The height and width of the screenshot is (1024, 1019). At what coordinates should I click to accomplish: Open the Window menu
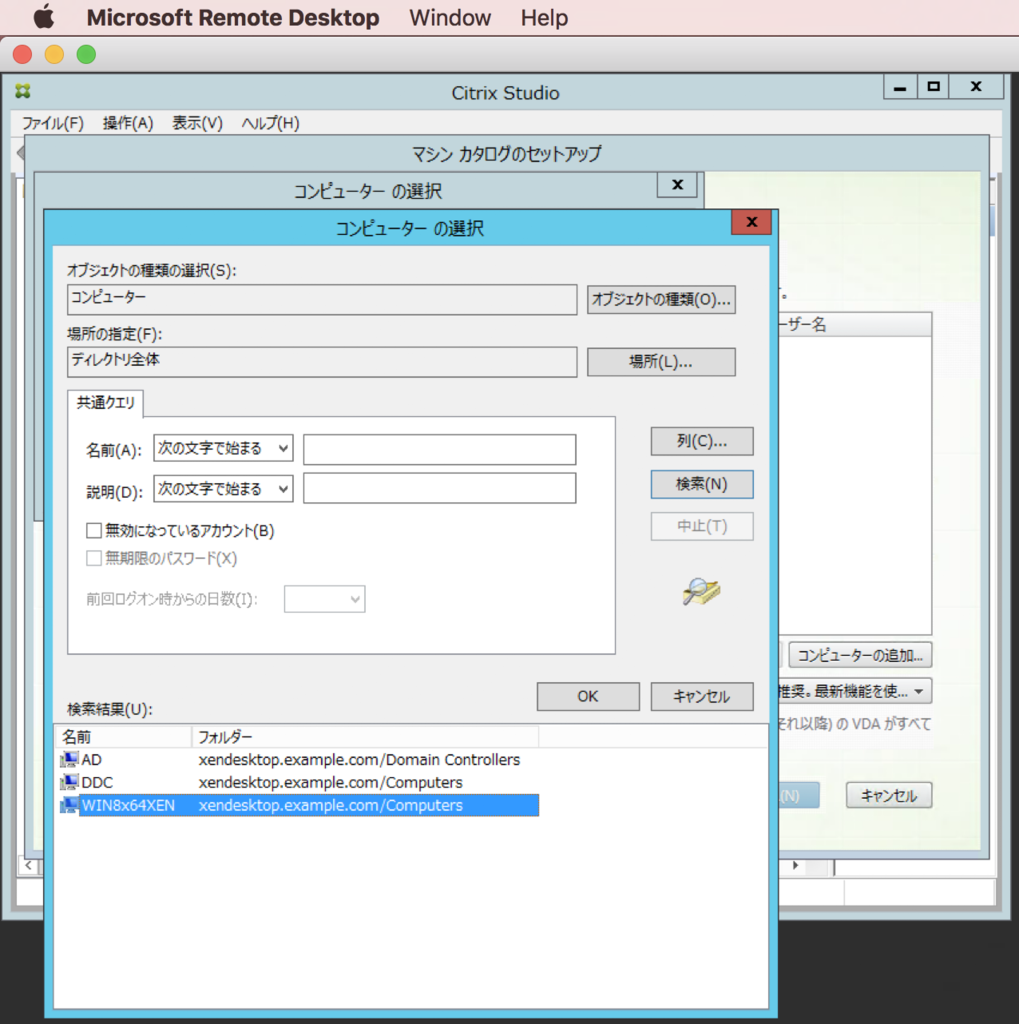pos(450,18)
